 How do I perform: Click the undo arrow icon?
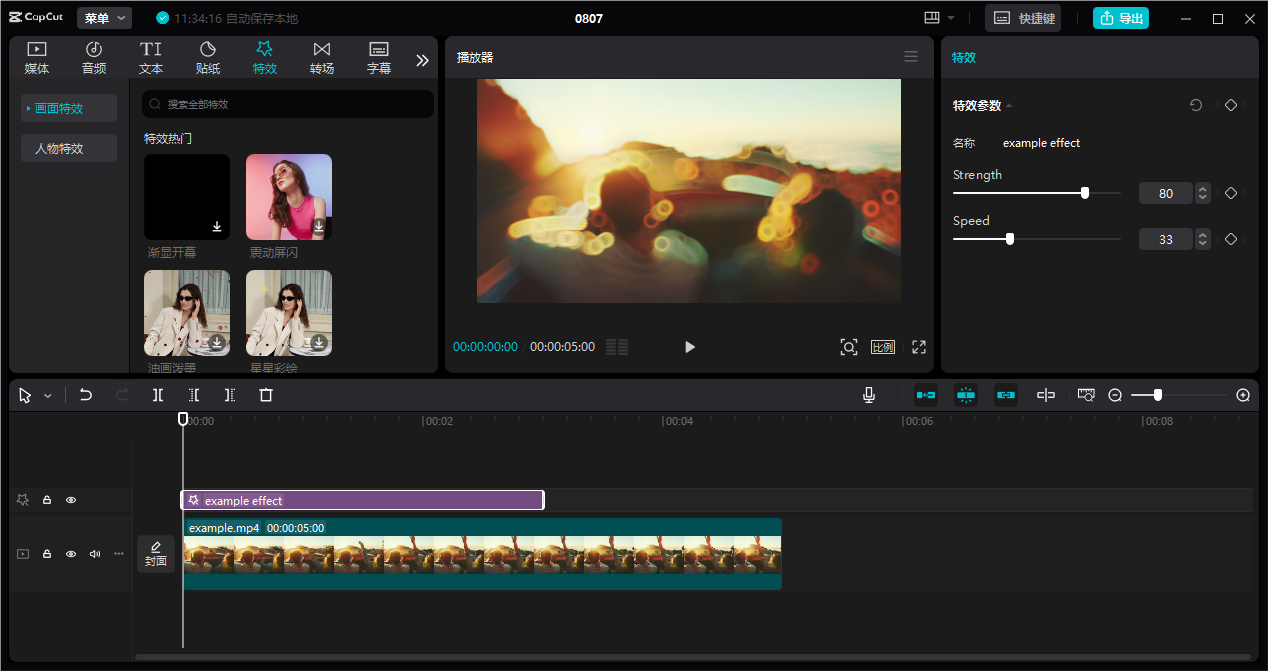point(86,395)
